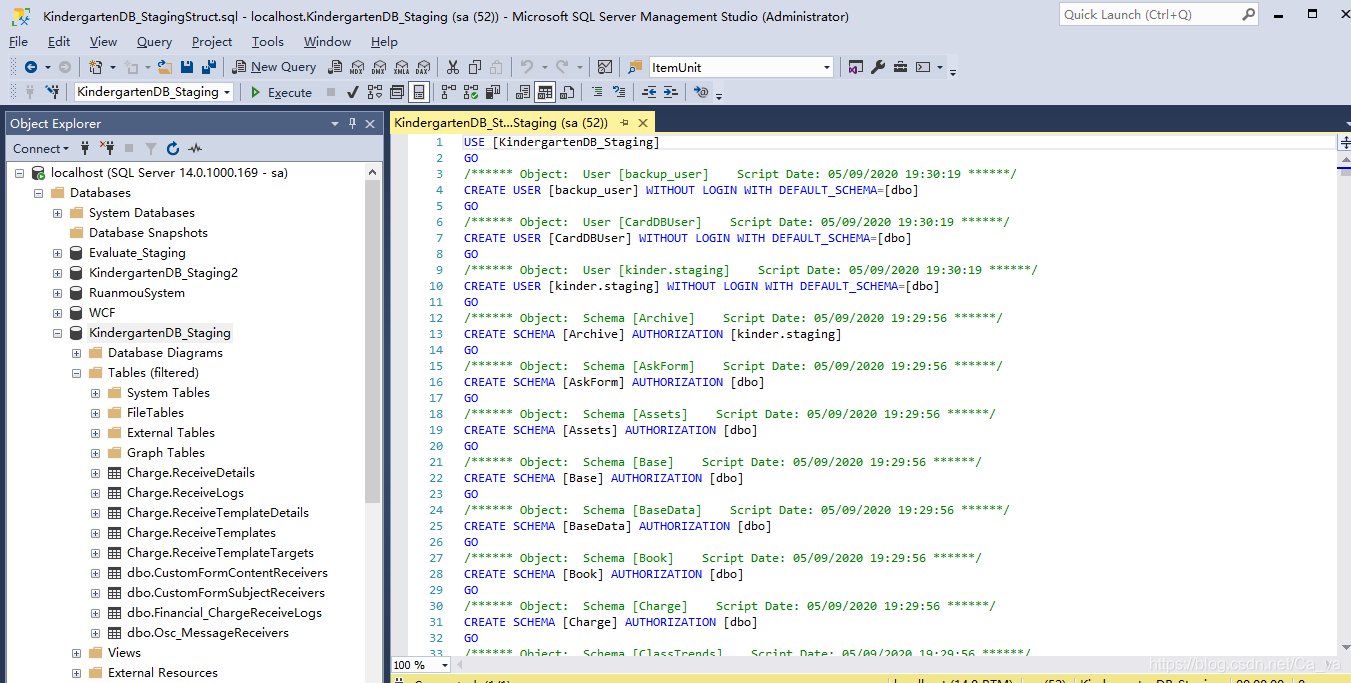Click the Open File folder icon

coord(164,67)
